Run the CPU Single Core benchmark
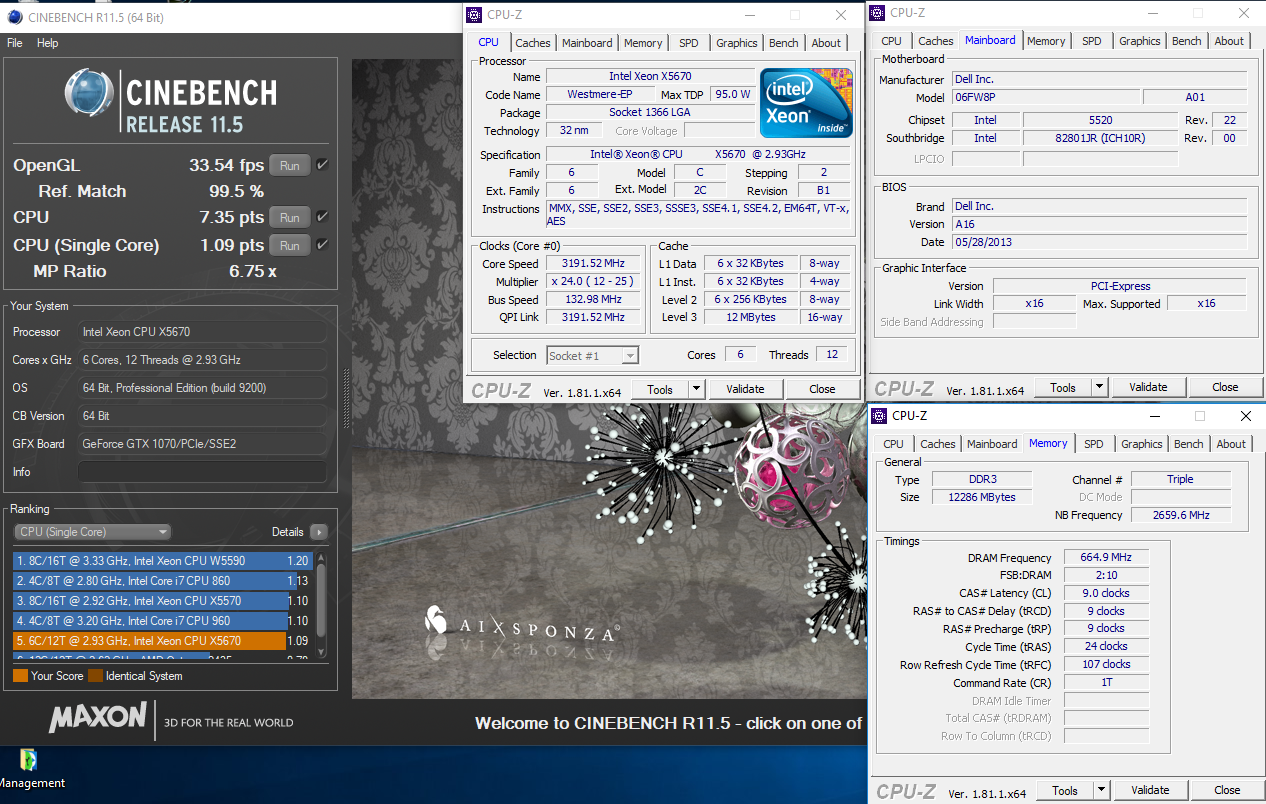 [290, 245]
